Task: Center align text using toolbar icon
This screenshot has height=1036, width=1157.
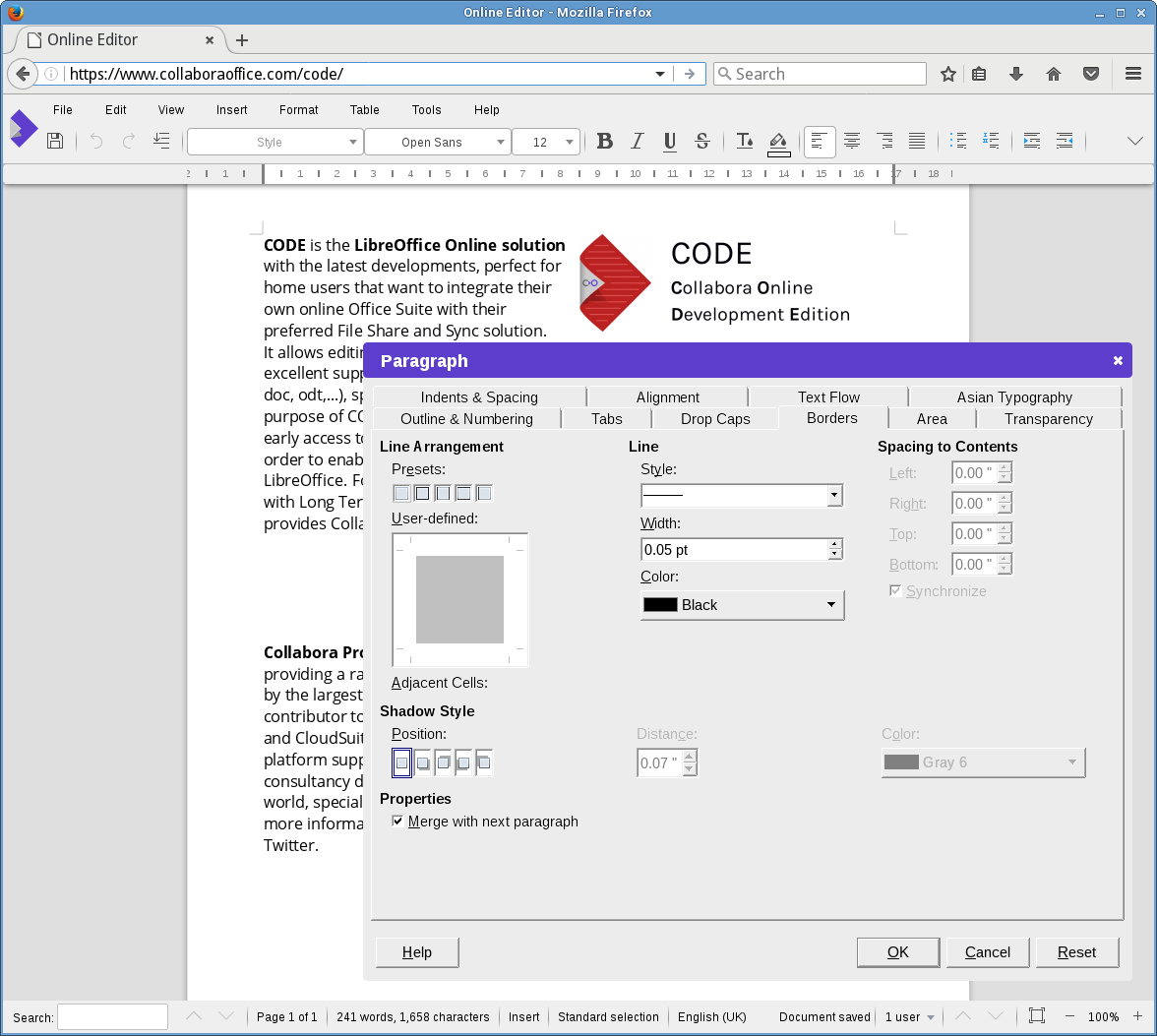Action: (852, 142)
